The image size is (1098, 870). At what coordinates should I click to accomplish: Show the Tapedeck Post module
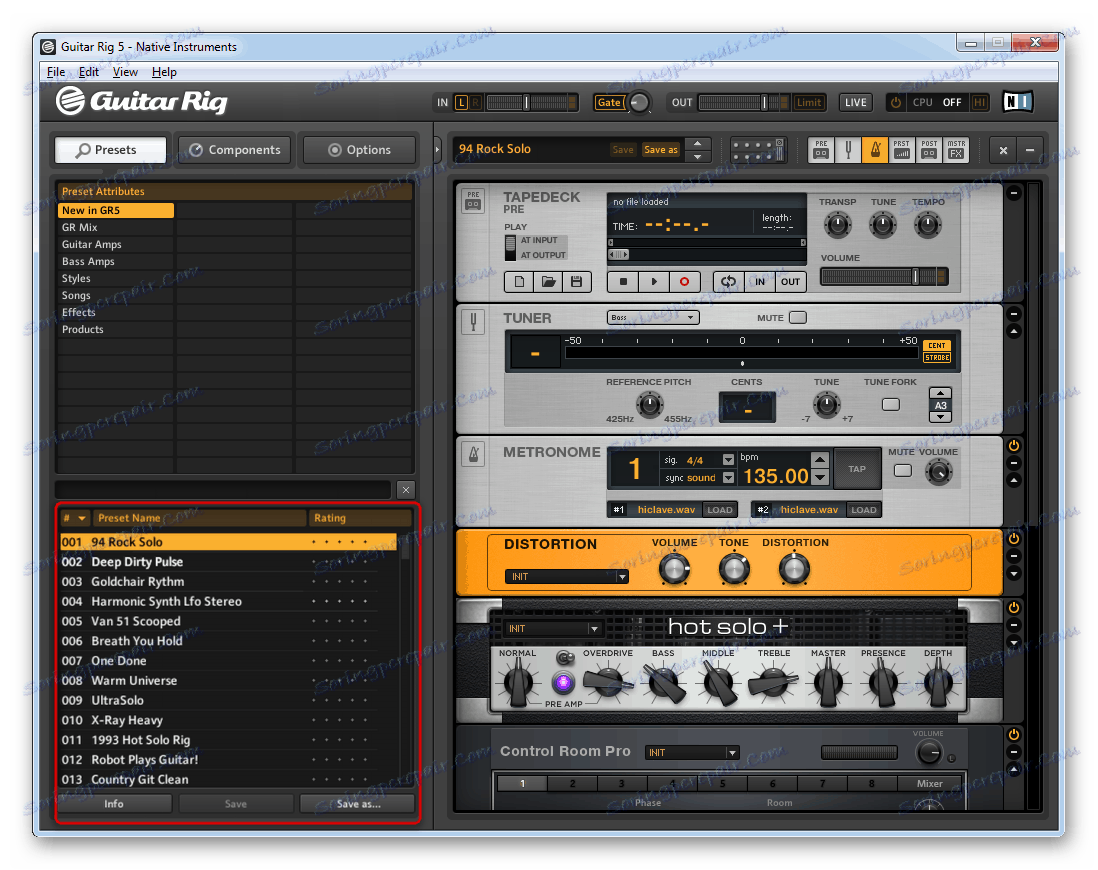[929, 149]
